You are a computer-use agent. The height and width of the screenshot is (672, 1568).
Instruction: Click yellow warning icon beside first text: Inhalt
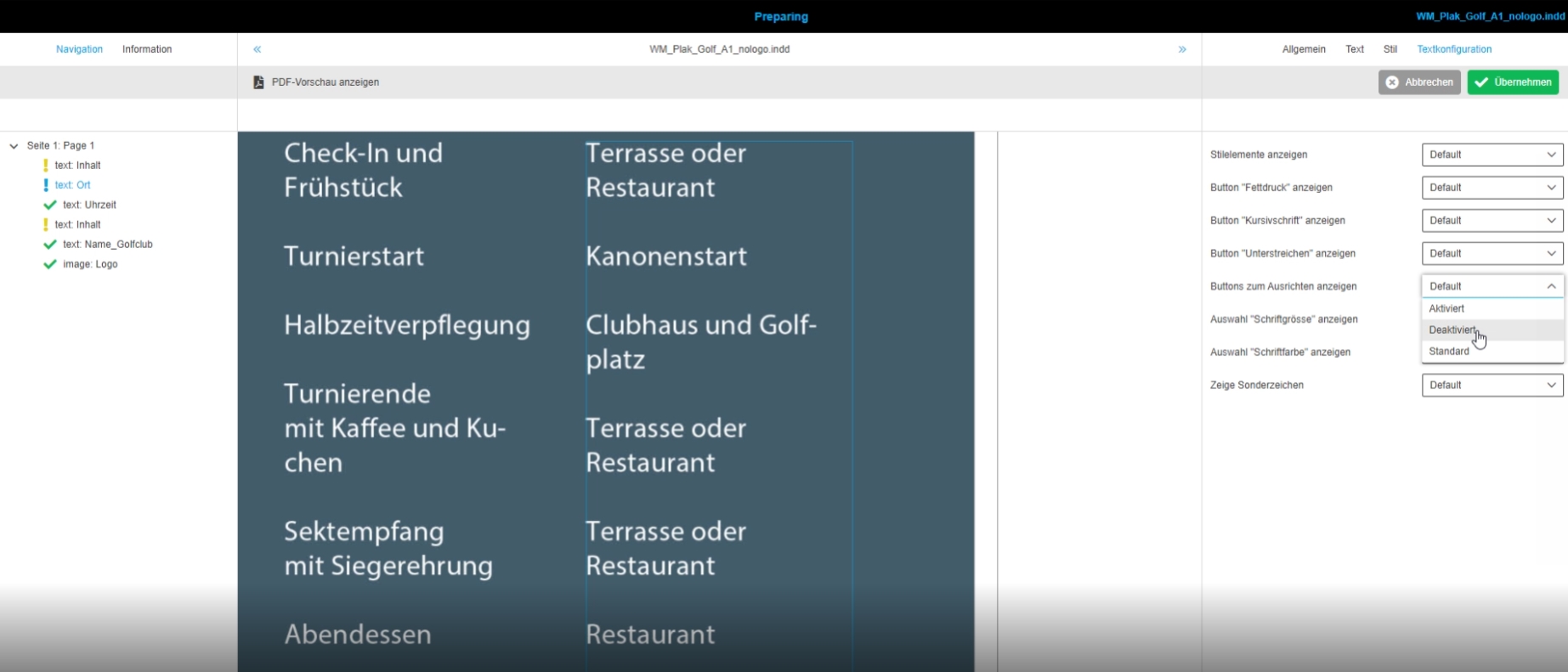pyautogui.click(x=46, y=166)
